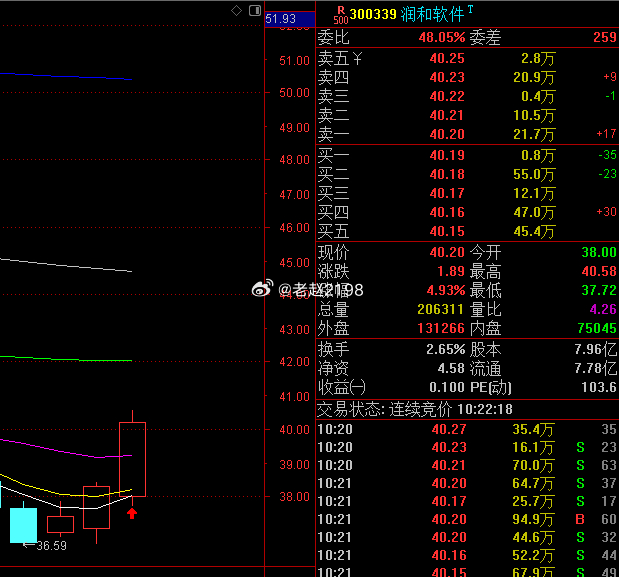Click the blue moving average line
This screenshot has height=577, width=619.
(66, 76)
